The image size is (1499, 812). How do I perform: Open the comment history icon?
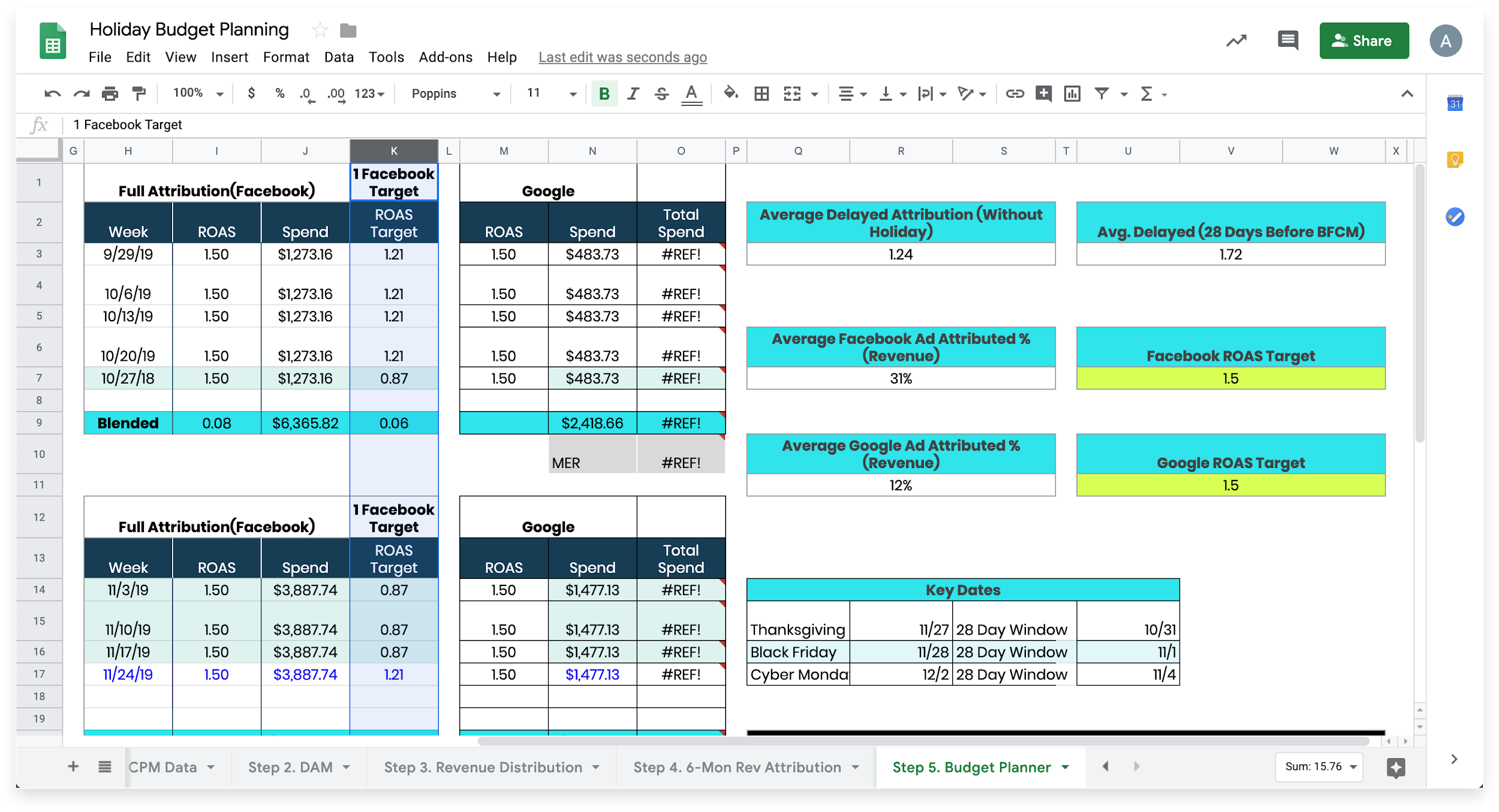coord(1287,41)
